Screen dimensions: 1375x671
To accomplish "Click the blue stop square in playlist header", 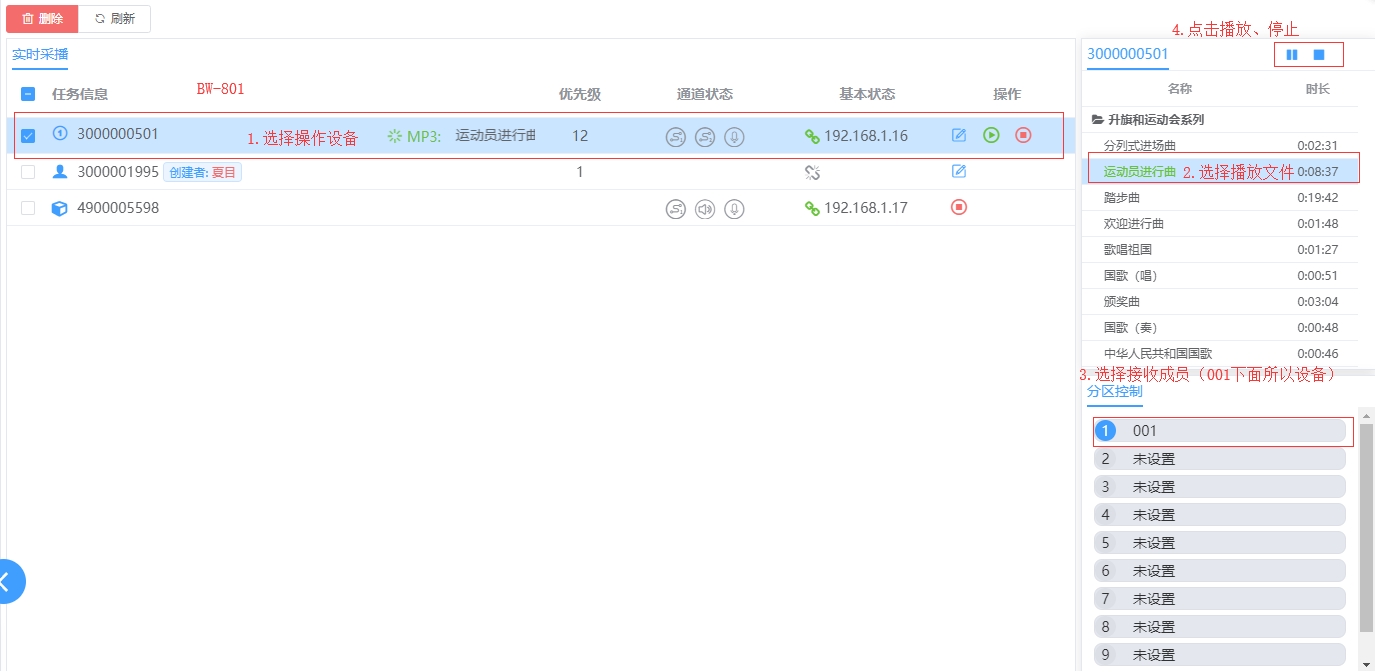I will click(x=1319, y=55).
